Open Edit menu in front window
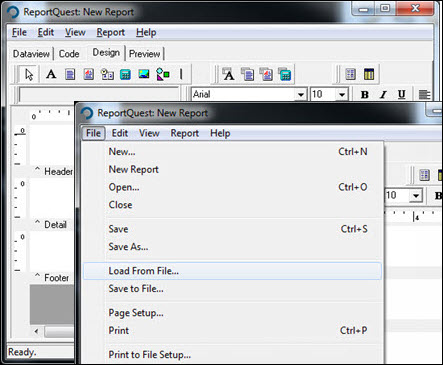 point(120,133)
